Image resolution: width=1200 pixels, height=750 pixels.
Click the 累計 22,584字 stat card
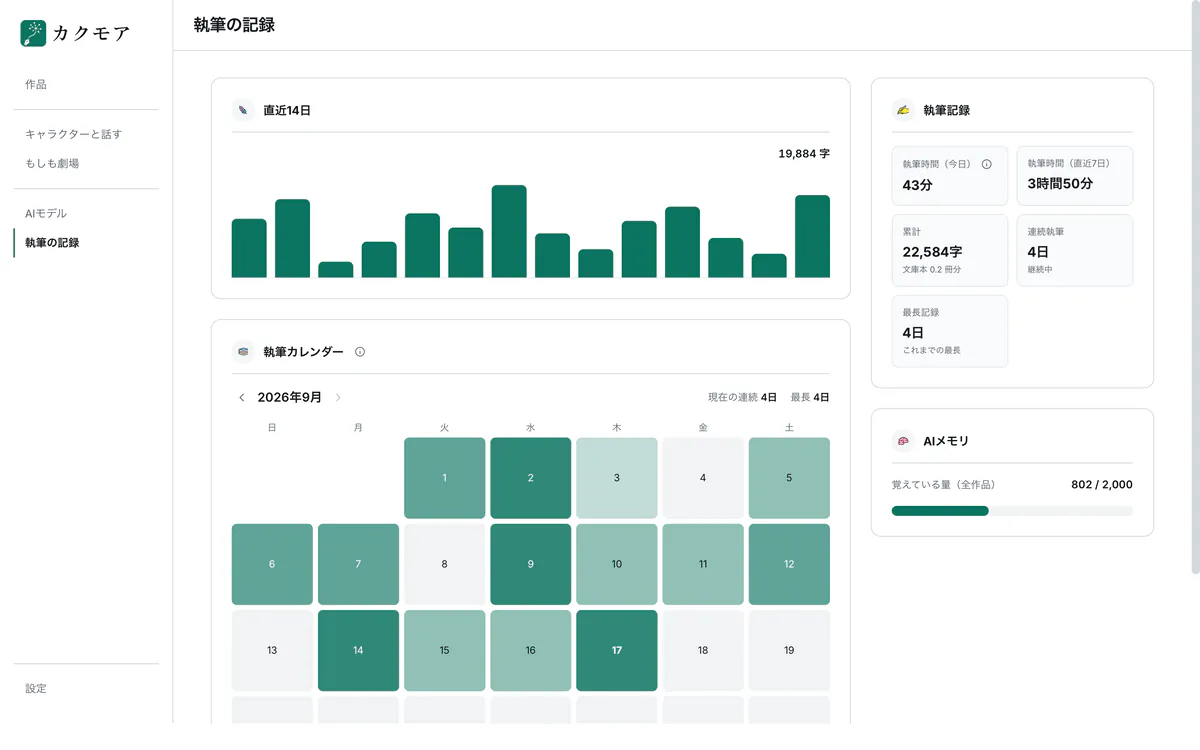[x=950, y=250]
